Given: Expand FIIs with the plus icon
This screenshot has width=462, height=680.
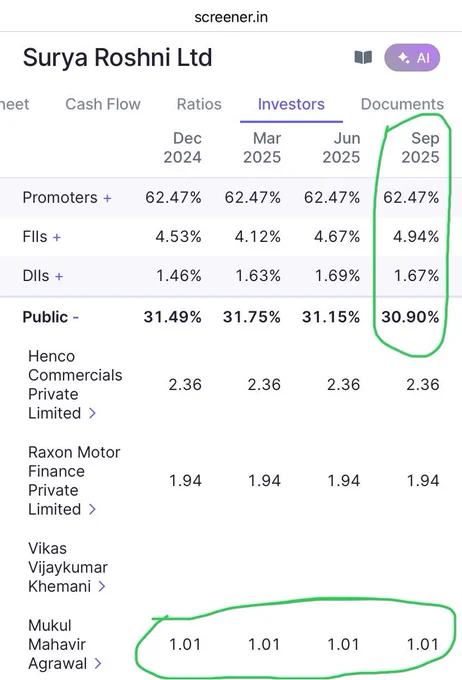Looking at the screenshot, I should (x=57, y=237).
